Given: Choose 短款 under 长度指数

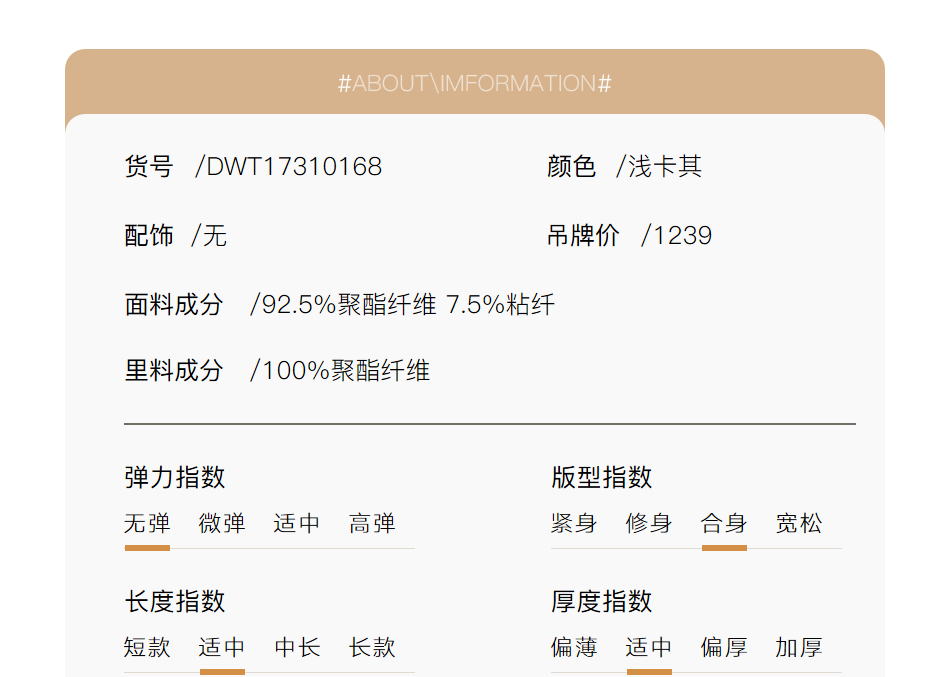Looking at the screenshot, I should [x=147, y=647].
